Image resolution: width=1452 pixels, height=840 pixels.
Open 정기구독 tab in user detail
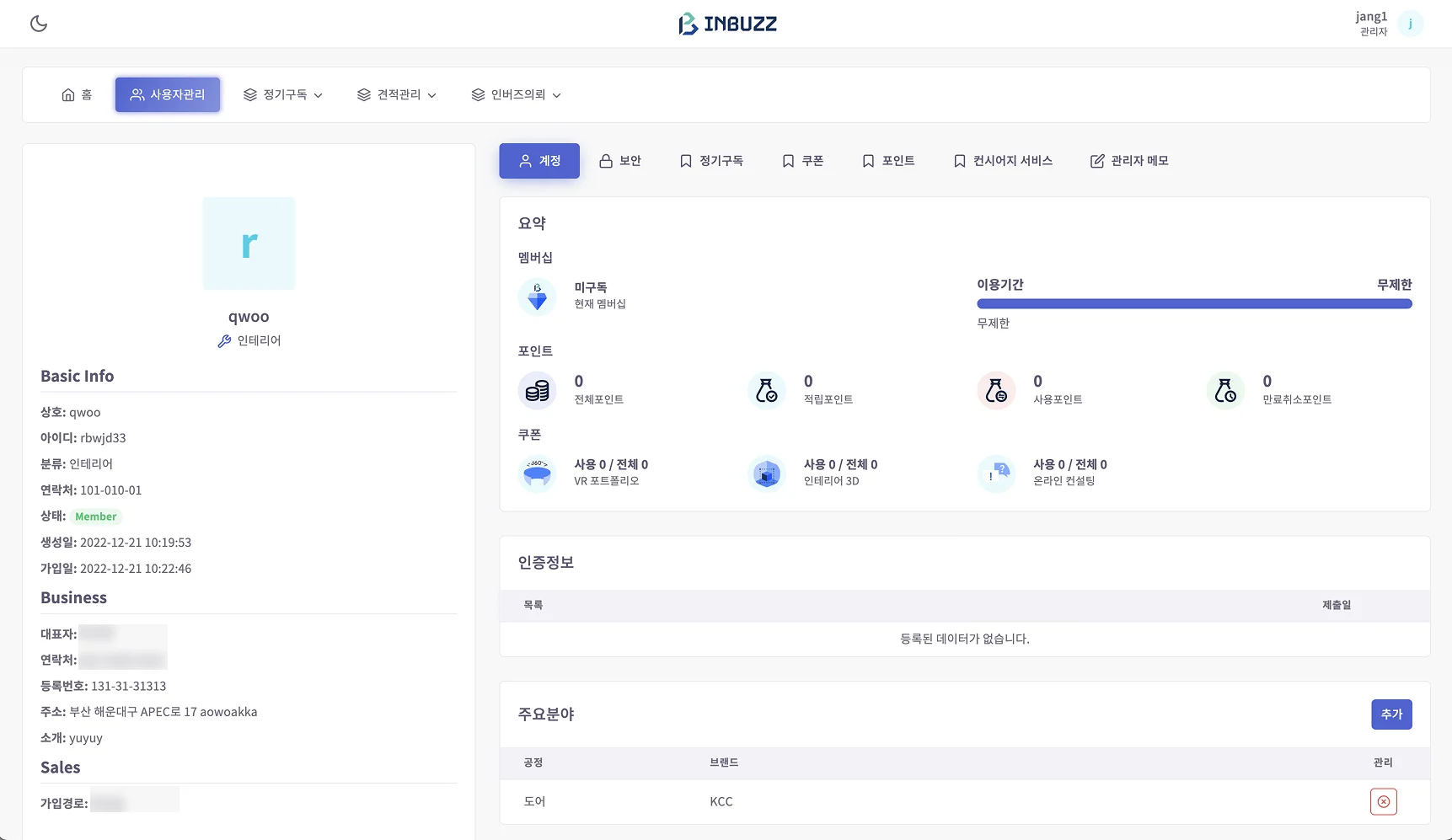pos(711,161)
